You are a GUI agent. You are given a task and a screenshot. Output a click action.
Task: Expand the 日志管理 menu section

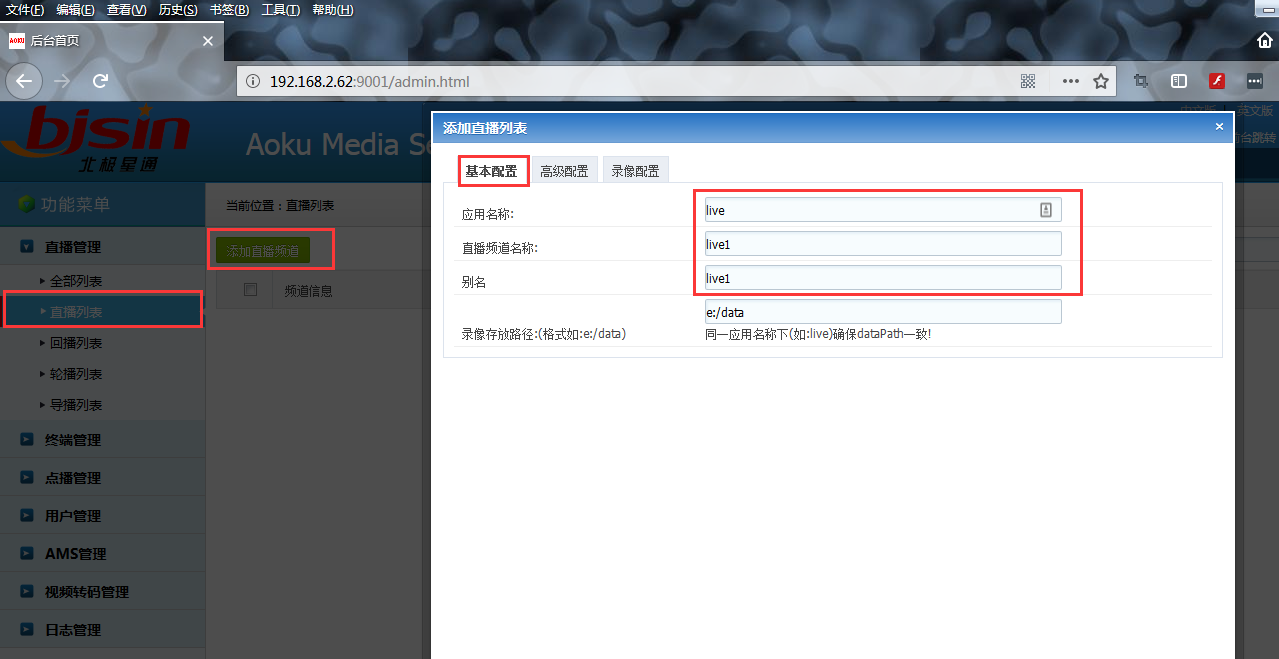point(102,630)
